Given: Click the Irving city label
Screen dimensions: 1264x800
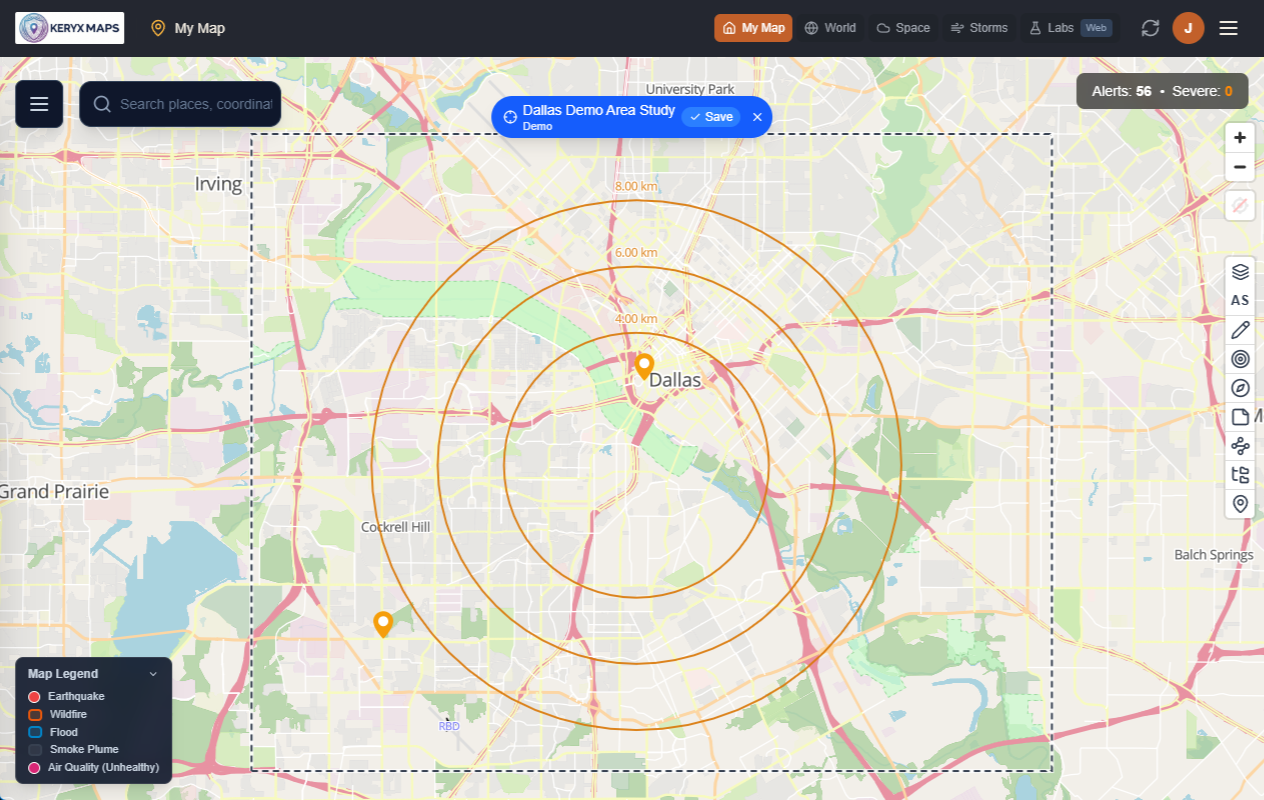Looking at the screenshot, I should [218, 184].
